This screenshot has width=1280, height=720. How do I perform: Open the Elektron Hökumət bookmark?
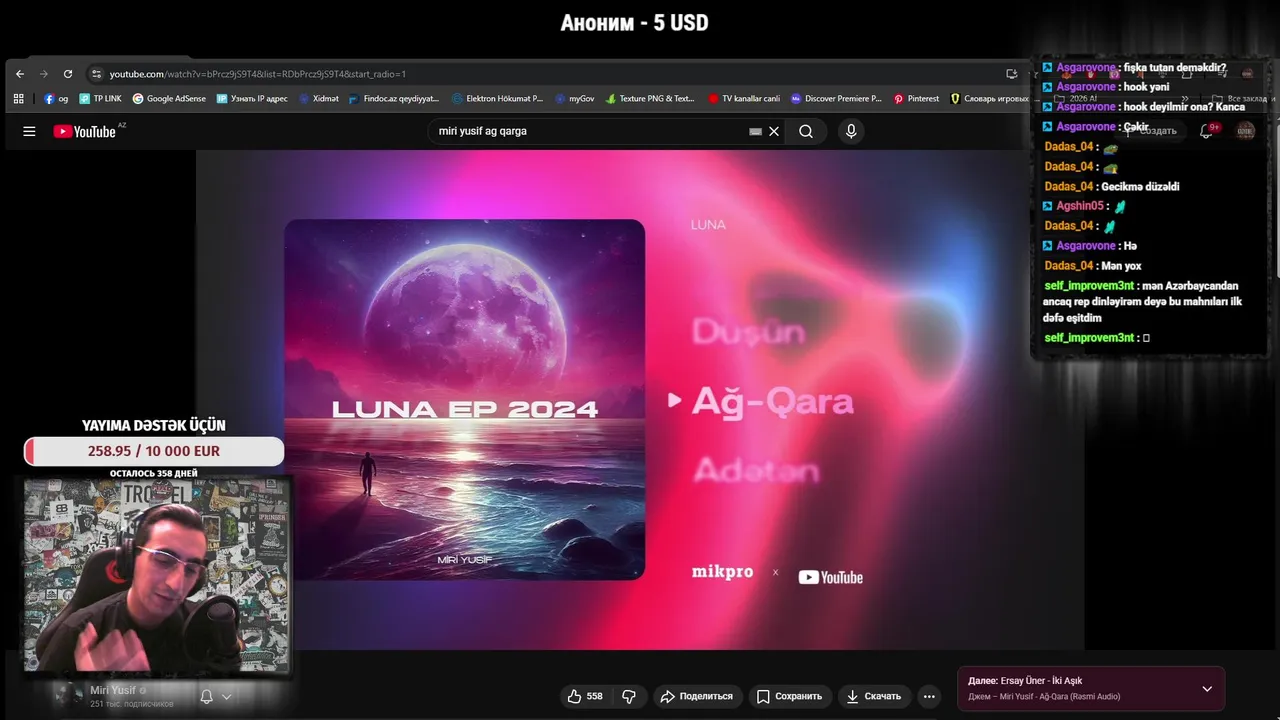coord(497,99)
